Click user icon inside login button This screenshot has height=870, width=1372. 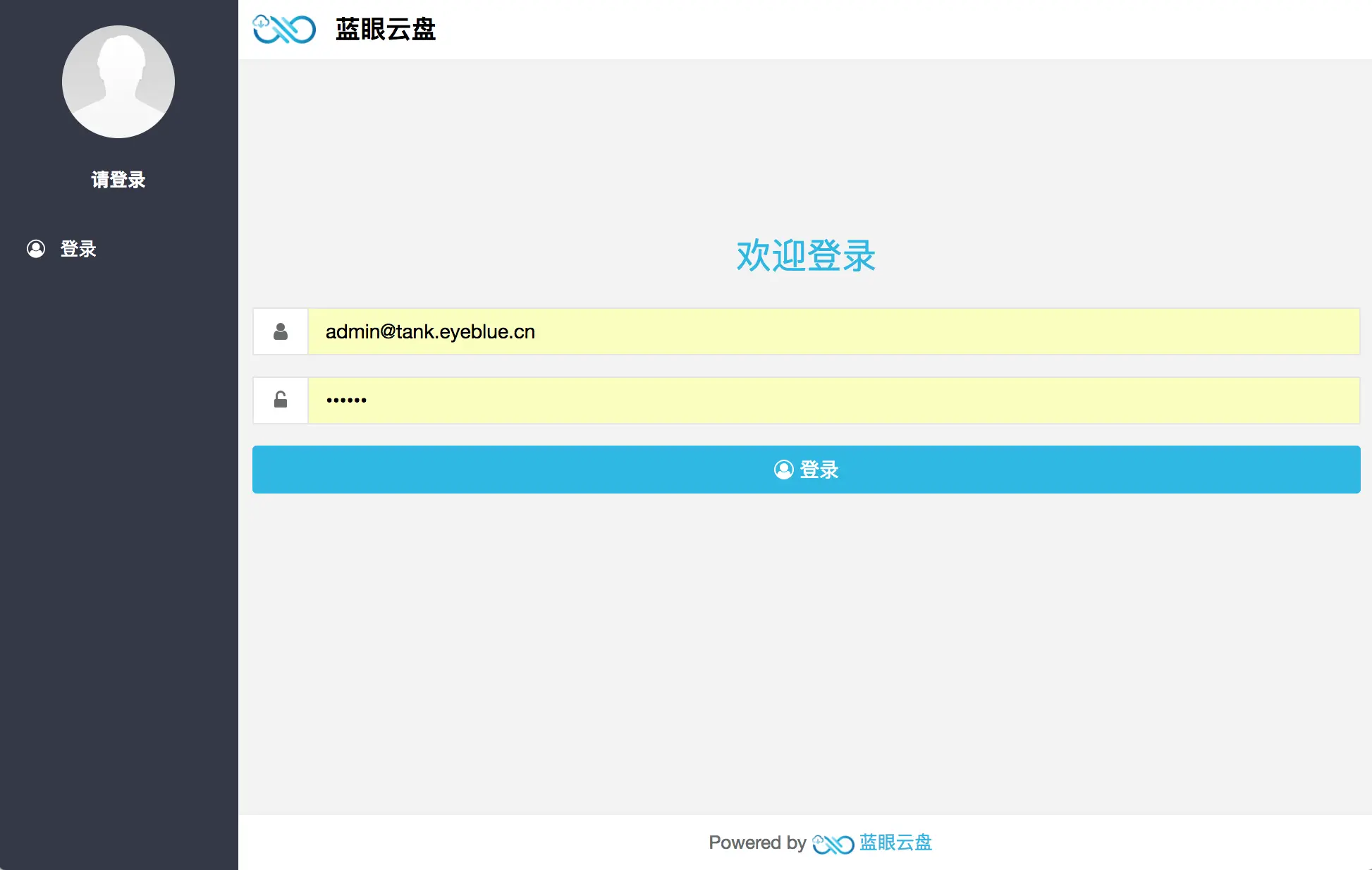(783, 470)
